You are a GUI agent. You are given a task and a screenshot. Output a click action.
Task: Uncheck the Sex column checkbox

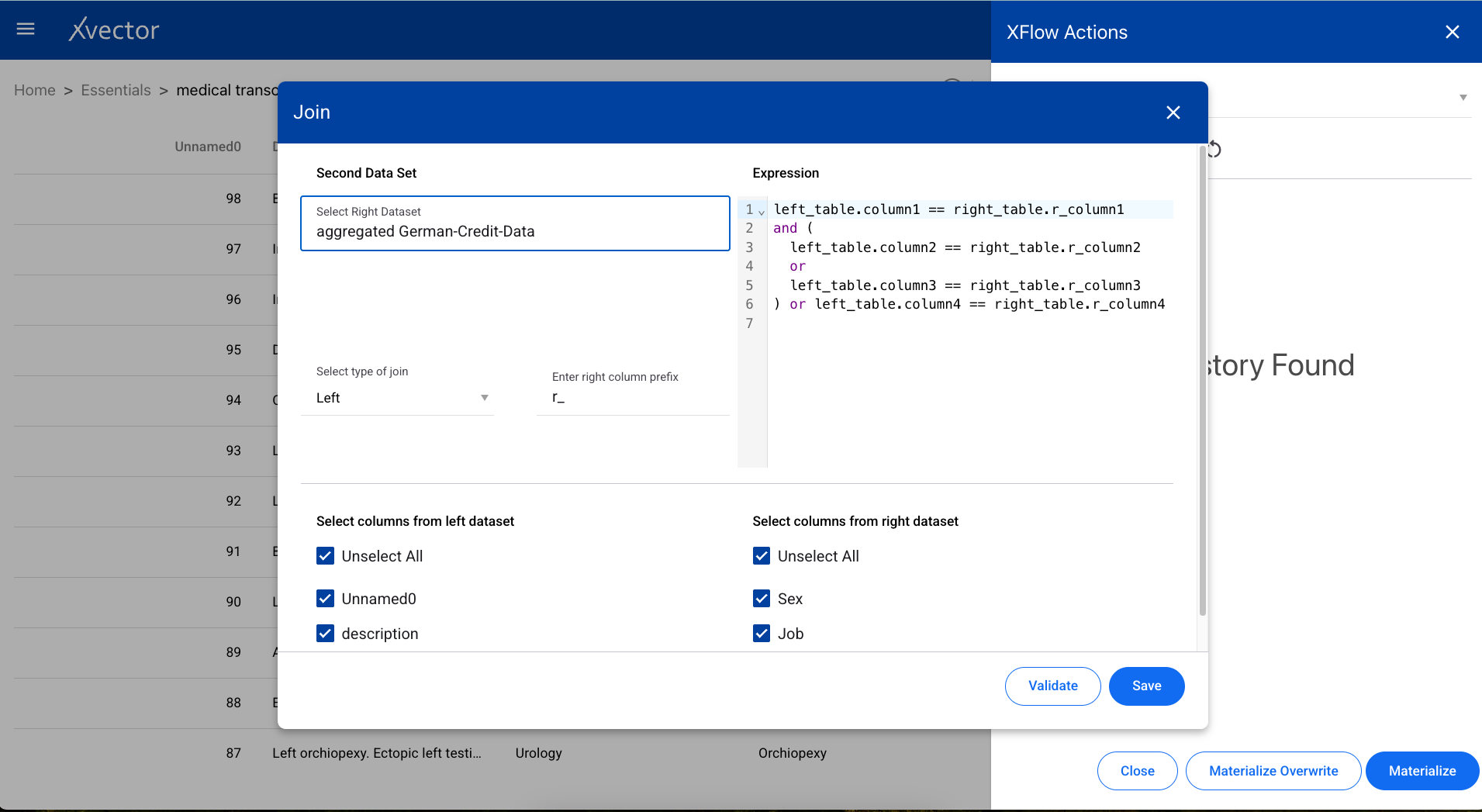[762, 599]
